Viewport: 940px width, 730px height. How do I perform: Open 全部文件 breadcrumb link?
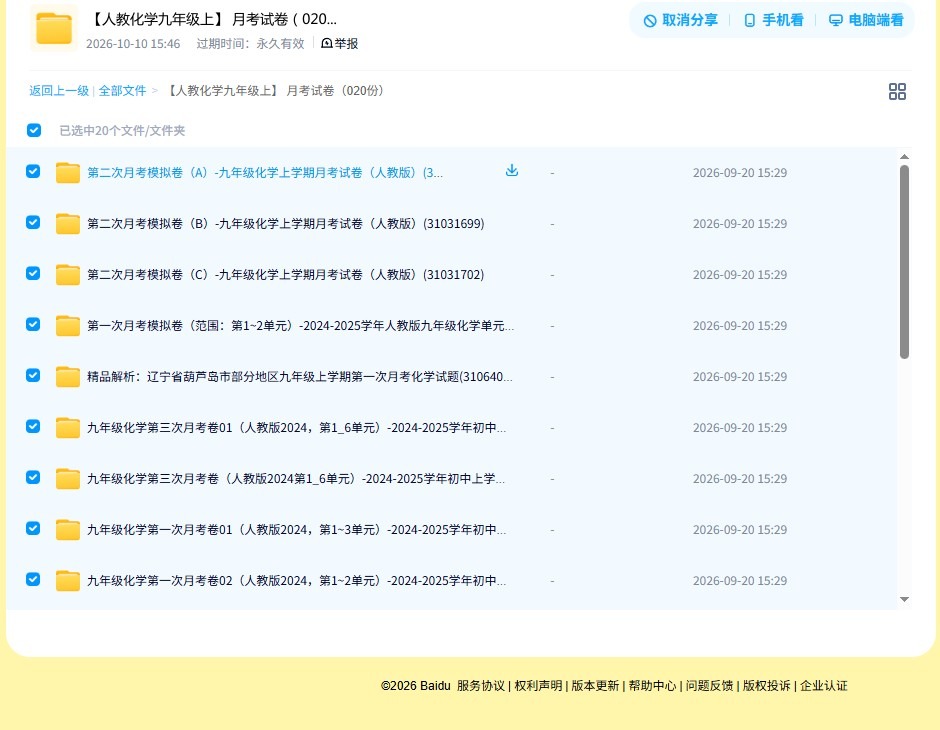(x=122, y=91)
